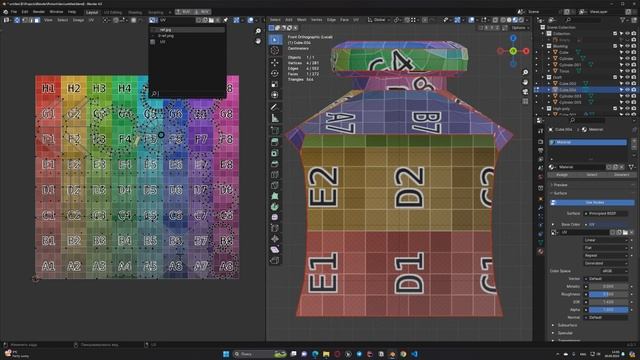
Task: Choose ref.jpg in image dropdown list
Action: click(188, 30)
